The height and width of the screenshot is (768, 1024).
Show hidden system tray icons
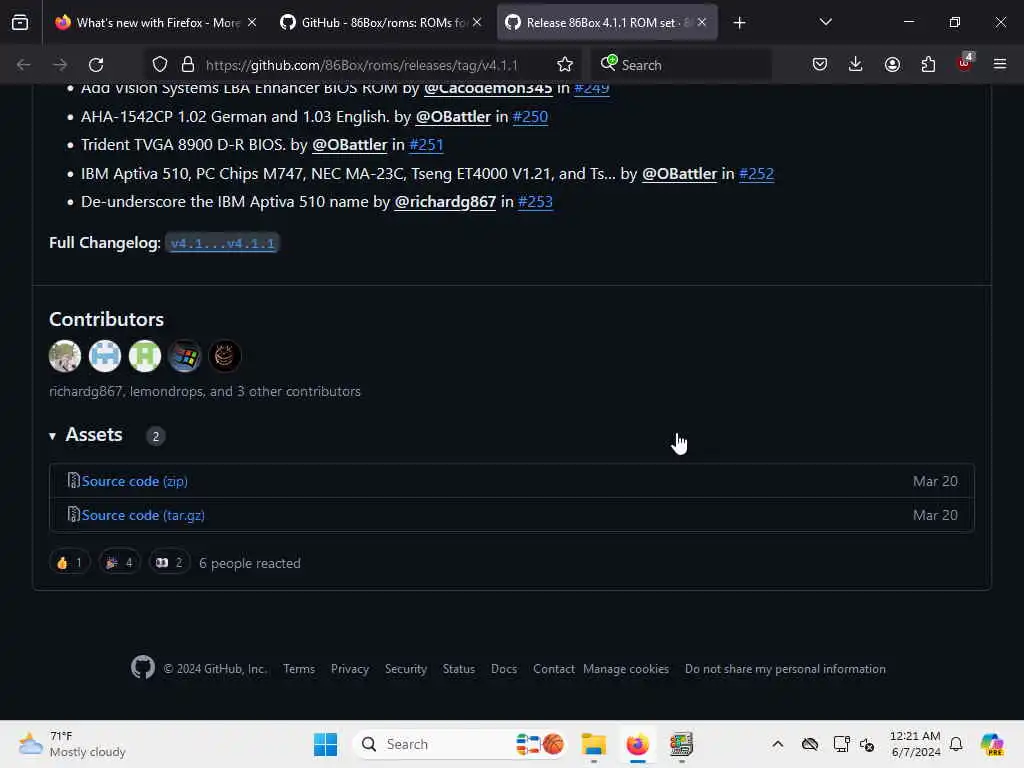tap(777, 744)
